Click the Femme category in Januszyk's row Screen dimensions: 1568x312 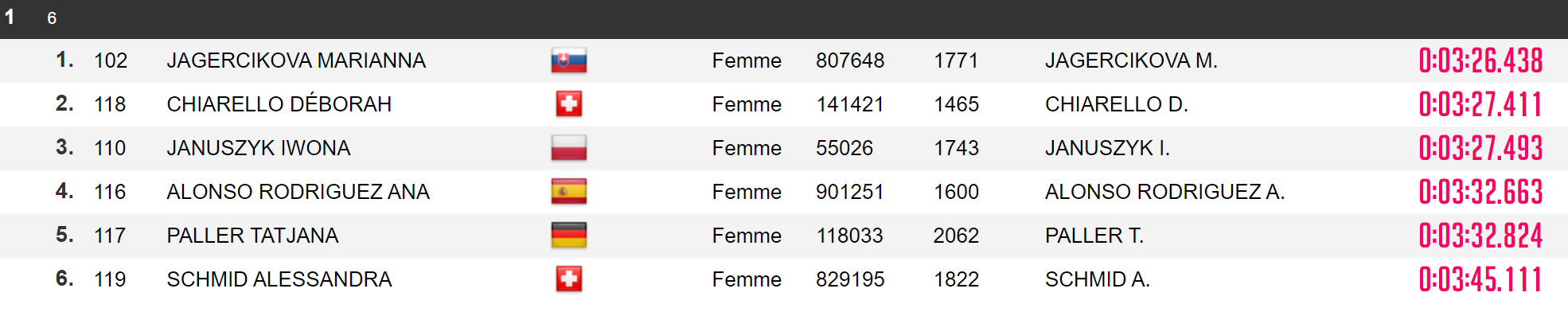(747, 148)
